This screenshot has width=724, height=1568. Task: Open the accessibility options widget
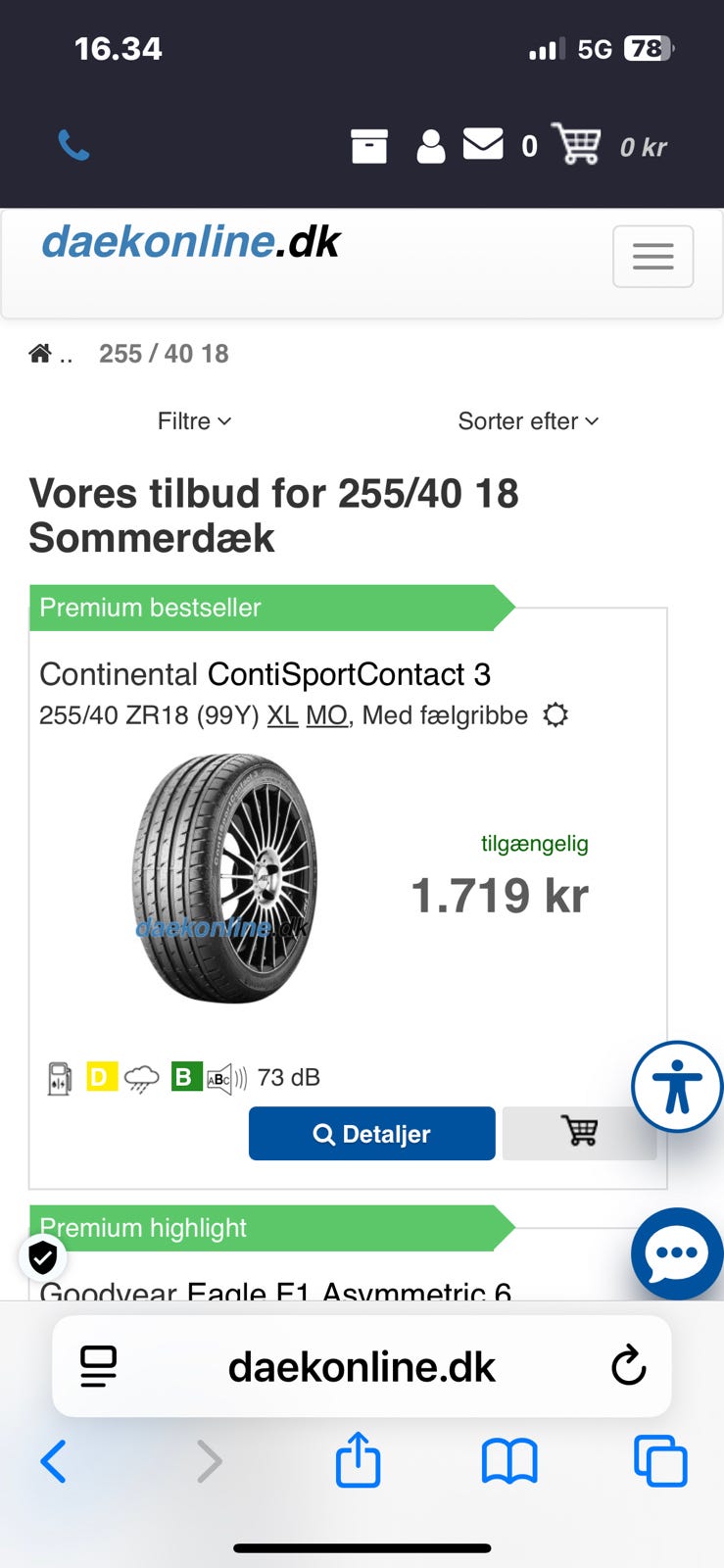coord(677,1087)
